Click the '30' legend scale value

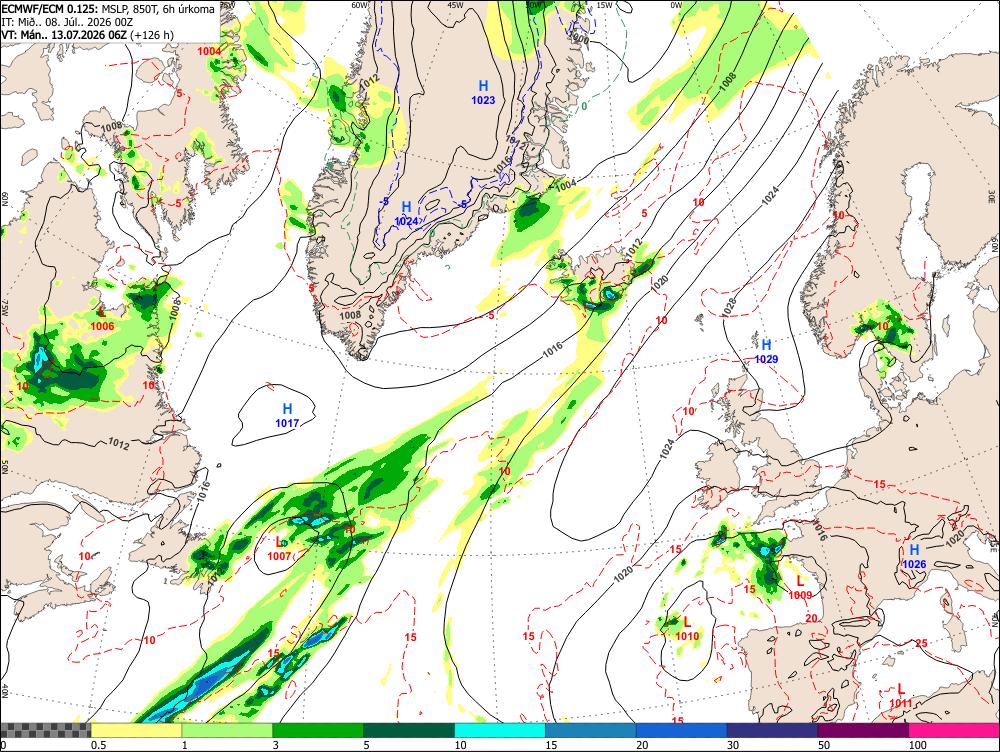(x=733, y=745)
